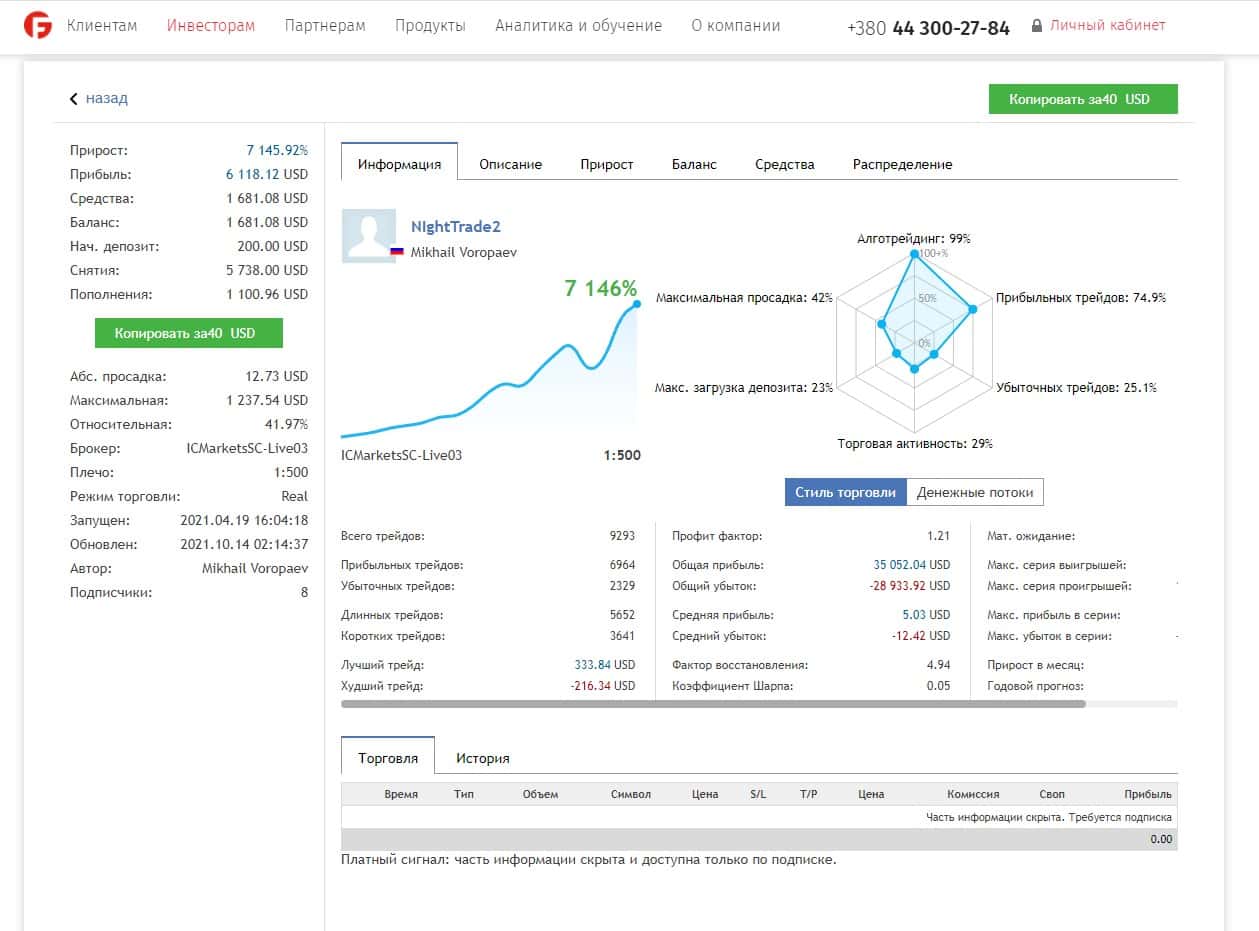The width and height of the screenshot is (1259, 931).
Task: Click the back arrow chevron near назад
Action: (74, 99)
